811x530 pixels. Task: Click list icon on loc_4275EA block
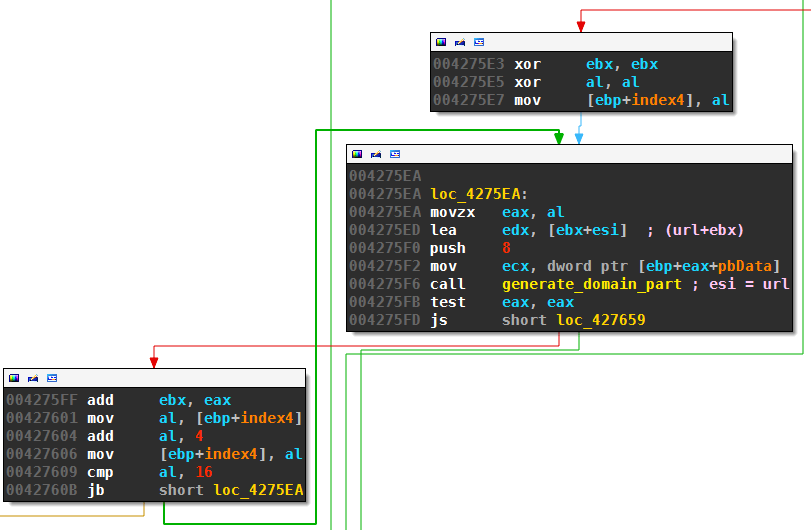tap(395, 155)
